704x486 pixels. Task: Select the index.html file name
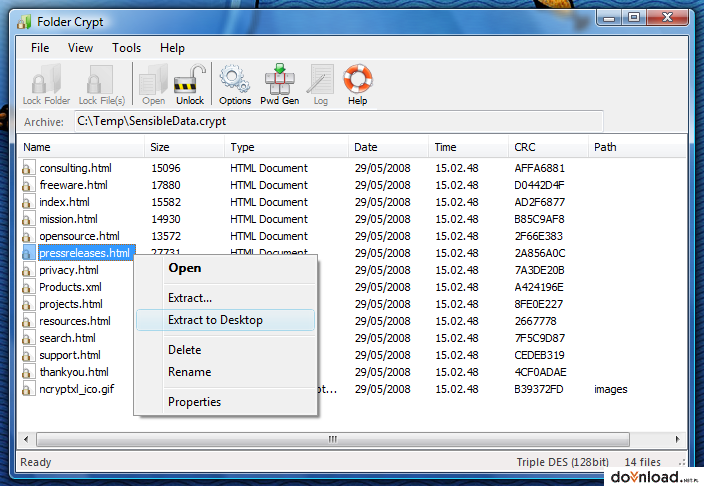64,202
